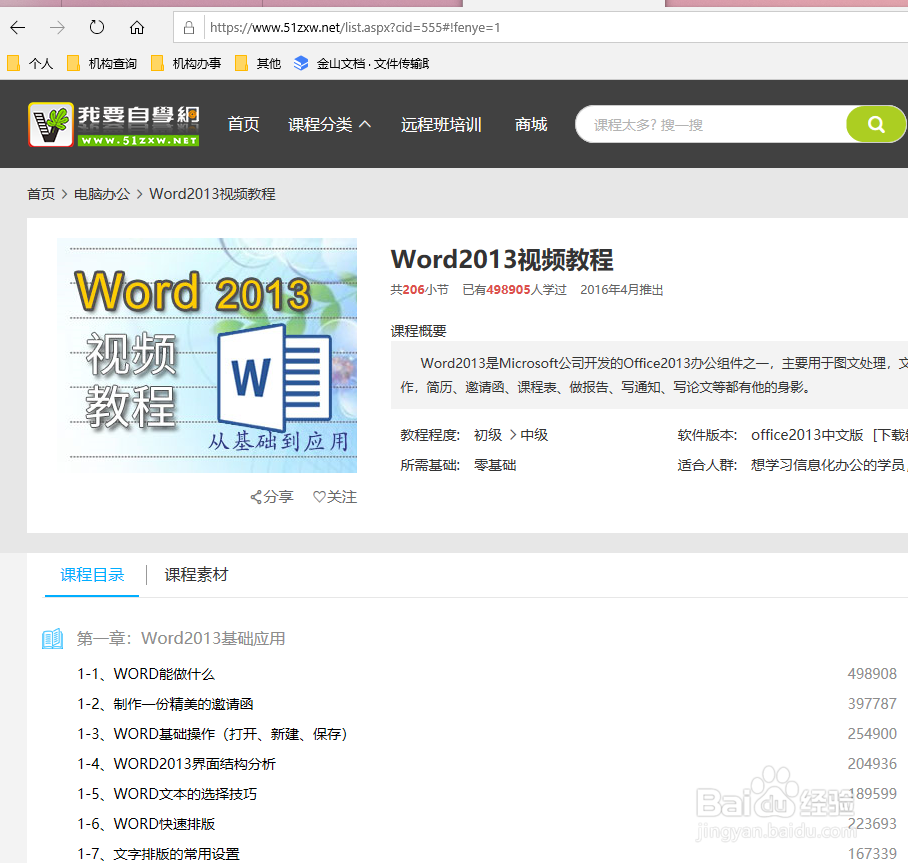Click the padlock security icon in address bar

click(189, 27)
